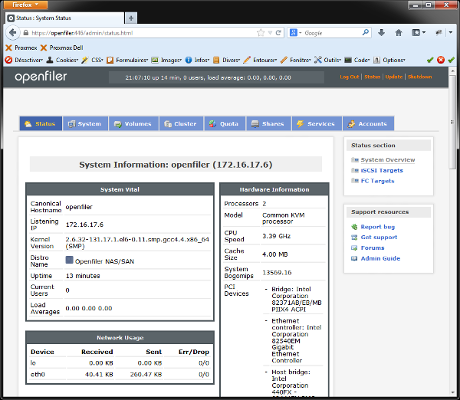Open the CSS developer toolbar menu
The image size is (460, 400).
pos(92,60)
